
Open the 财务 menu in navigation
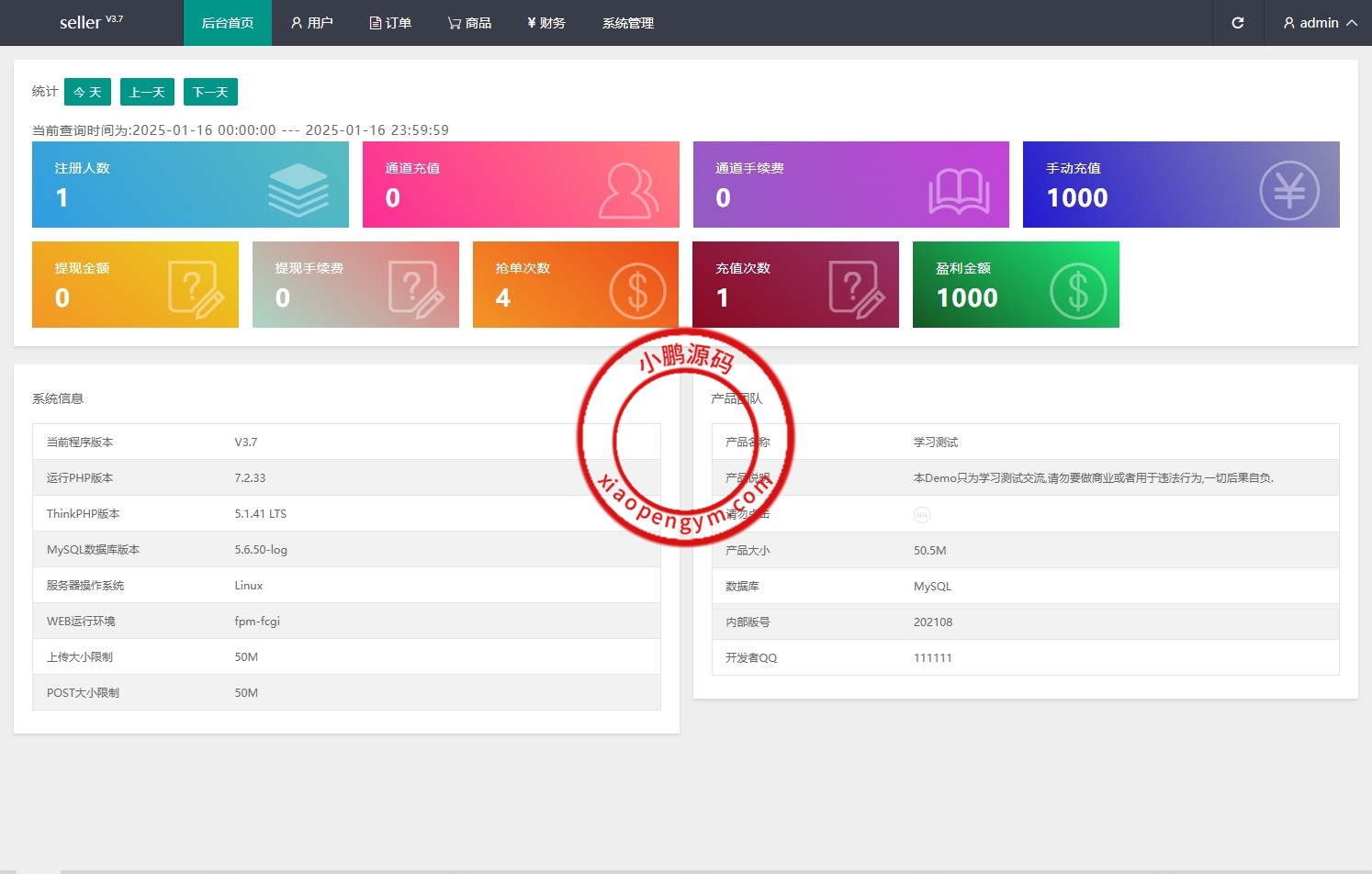point(545,23)
